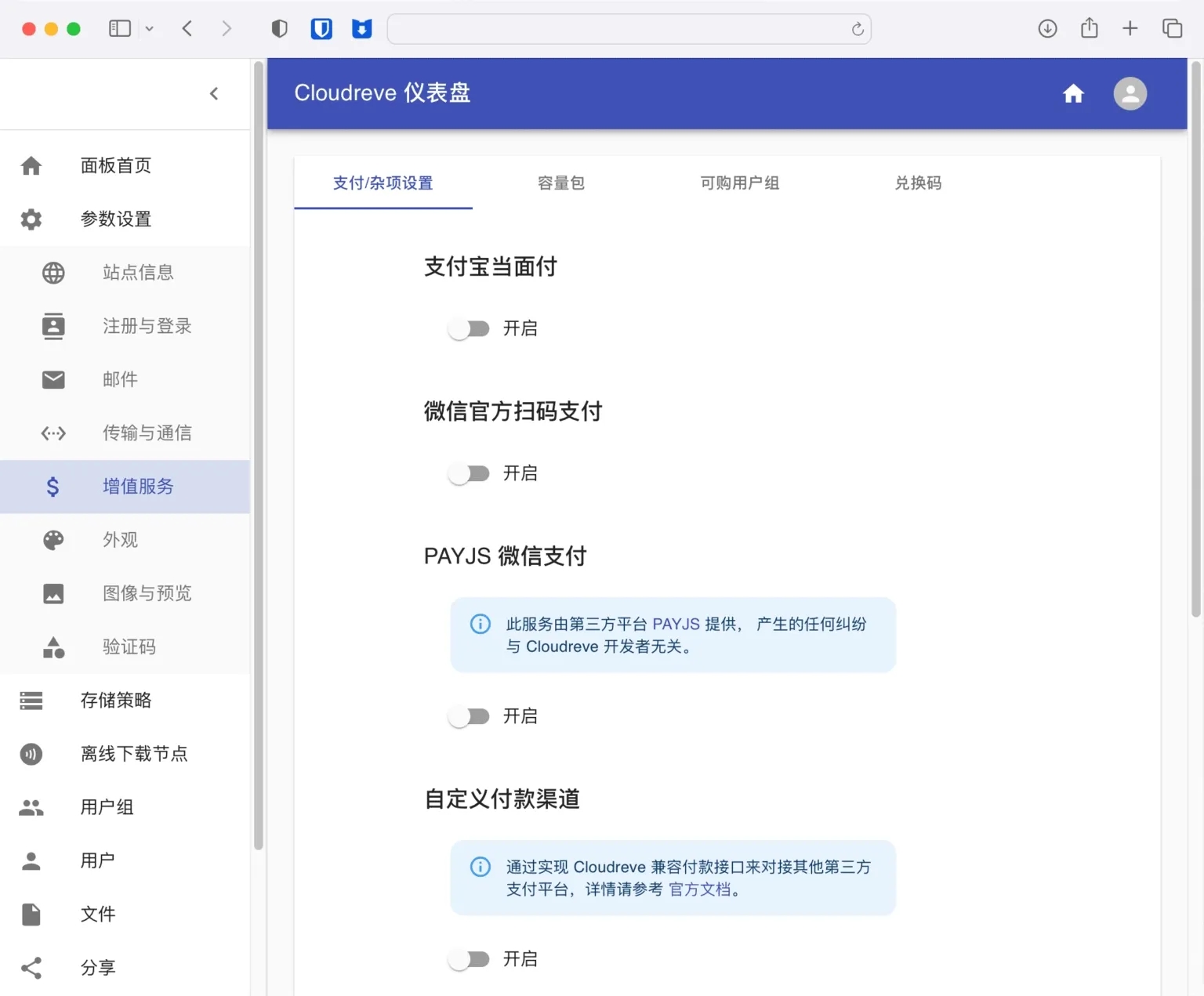Enable 自定义付款渠道 switch
This screenshot has width=1204, height=996.
[469, 959]
